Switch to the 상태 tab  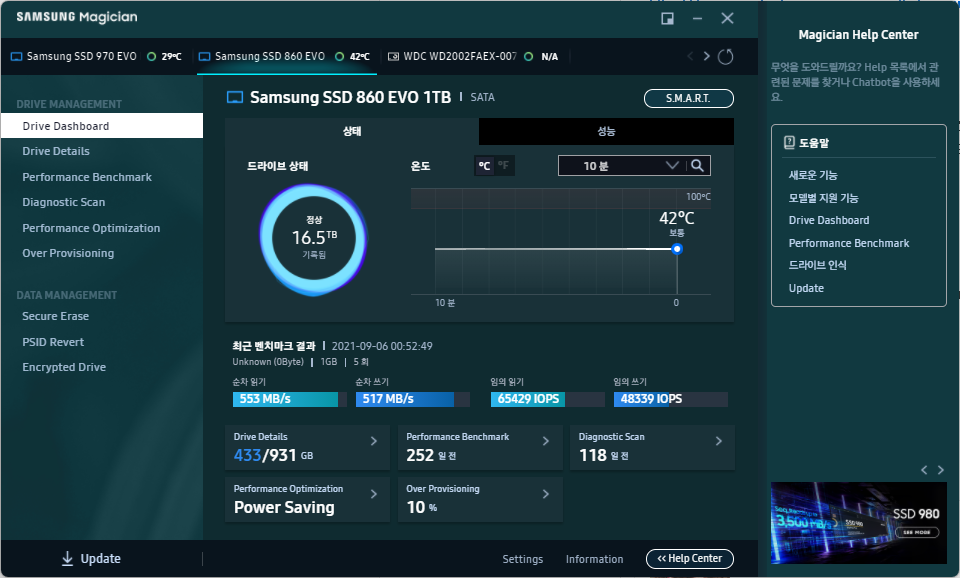(x=352, y=131)
